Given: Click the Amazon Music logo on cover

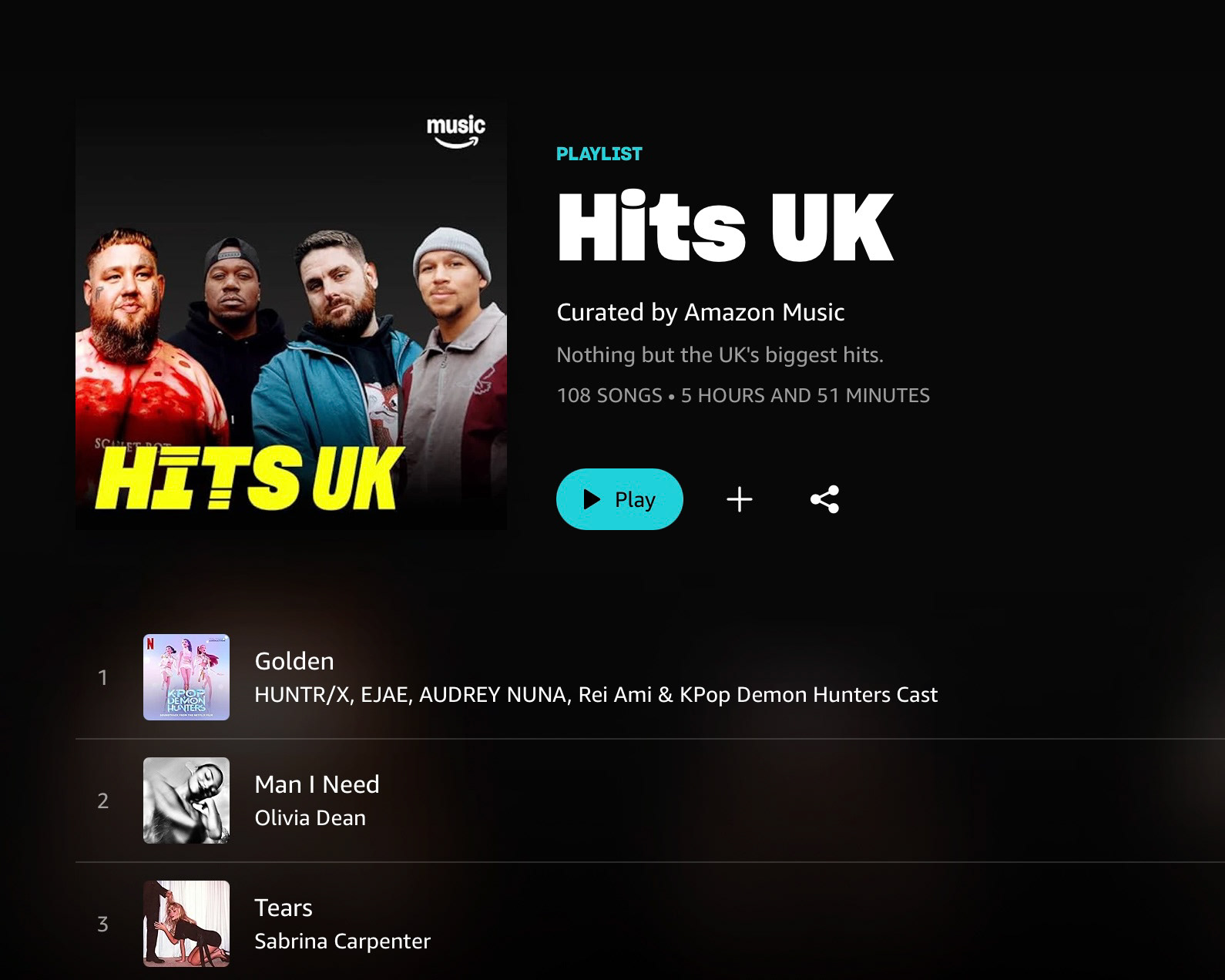Looking at the screenshot, I should coord(456,131).
